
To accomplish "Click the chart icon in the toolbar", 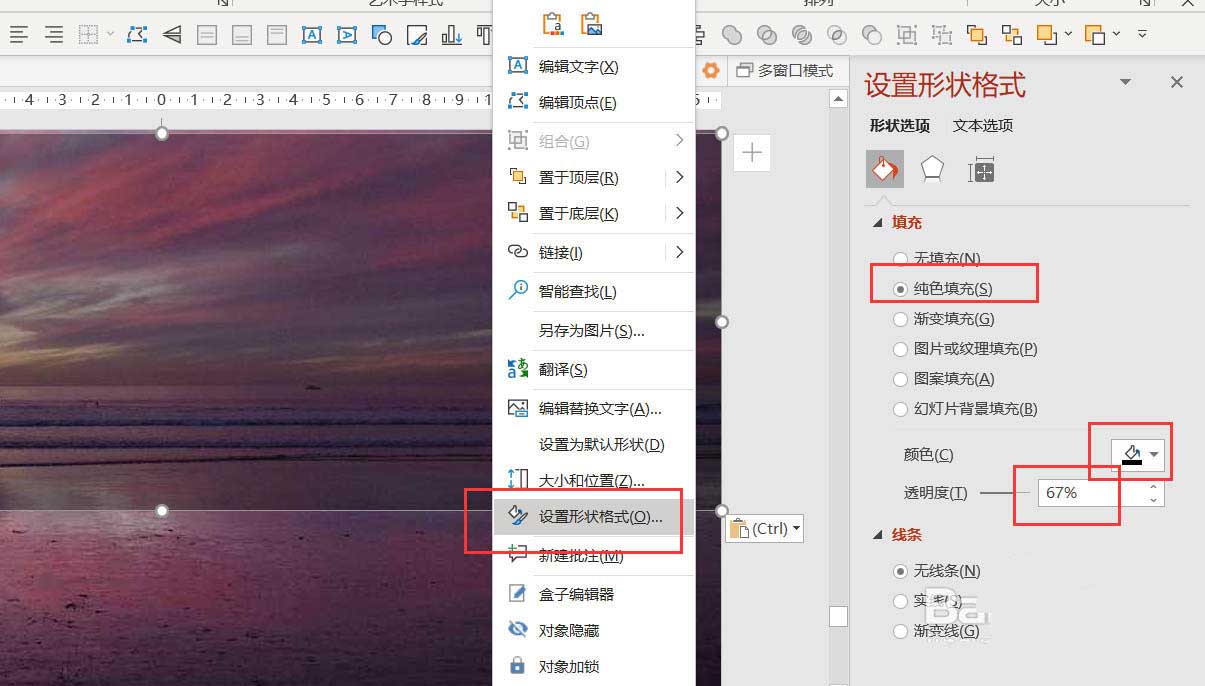I will pyautogui.click(x=452, y=35).
